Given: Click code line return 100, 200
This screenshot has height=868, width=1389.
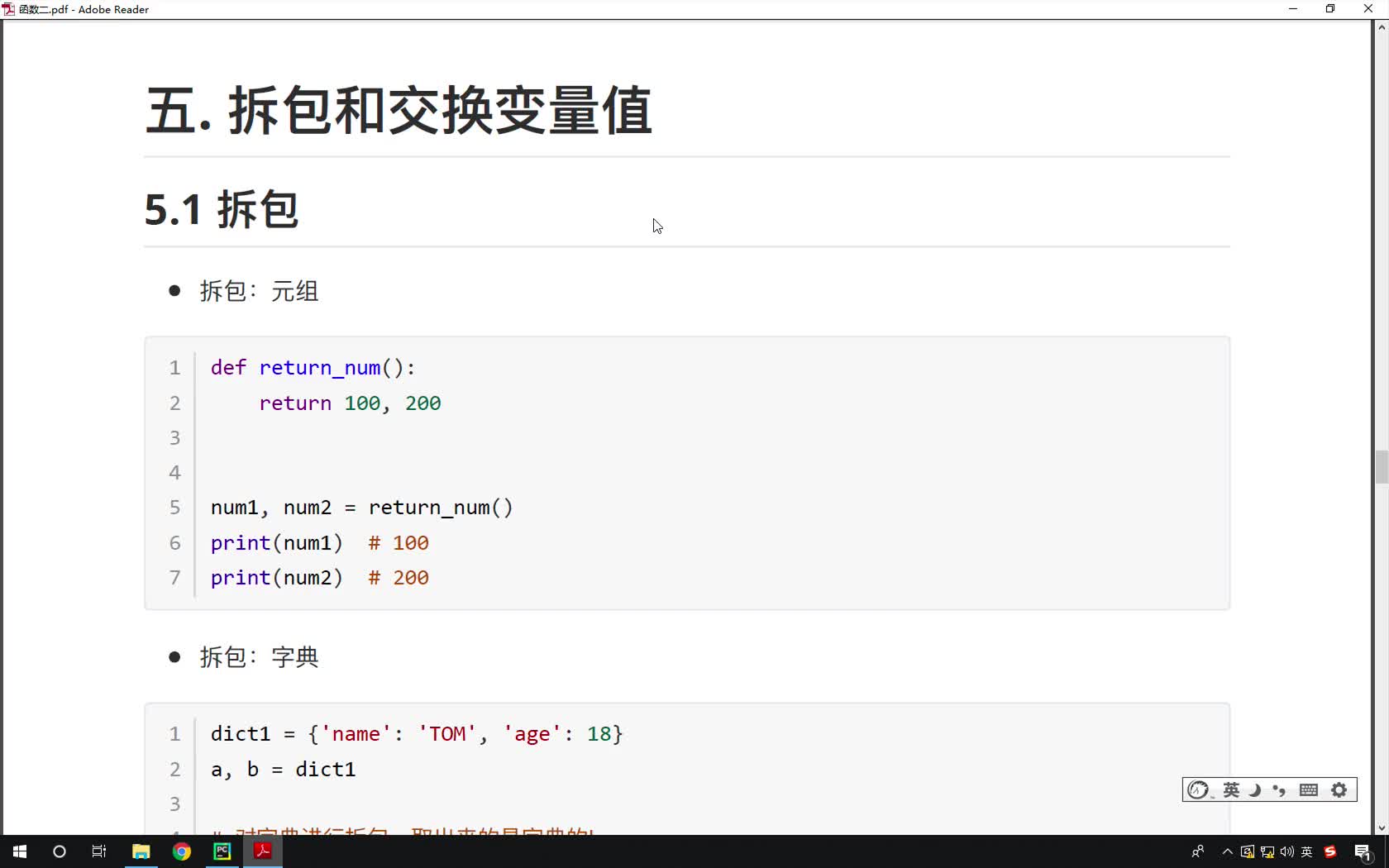Looking at the screenshot, I should coord(350,403).
